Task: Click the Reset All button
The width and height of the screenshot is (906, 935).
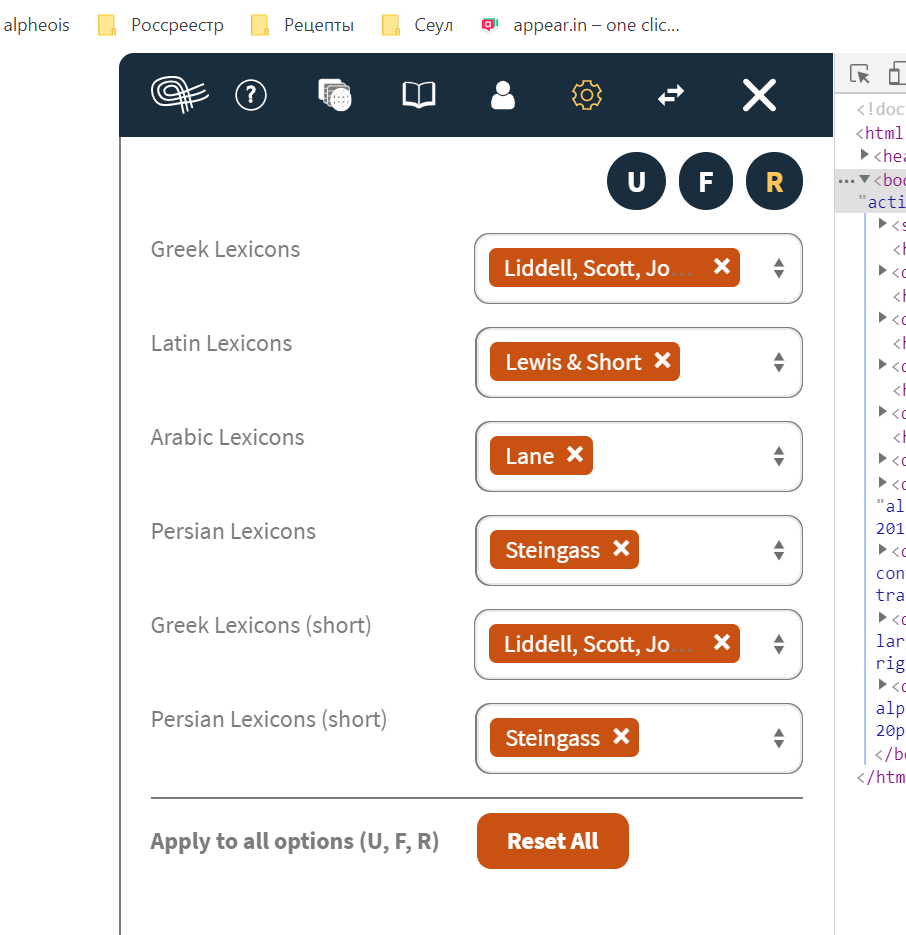Action: pos(552,841)
